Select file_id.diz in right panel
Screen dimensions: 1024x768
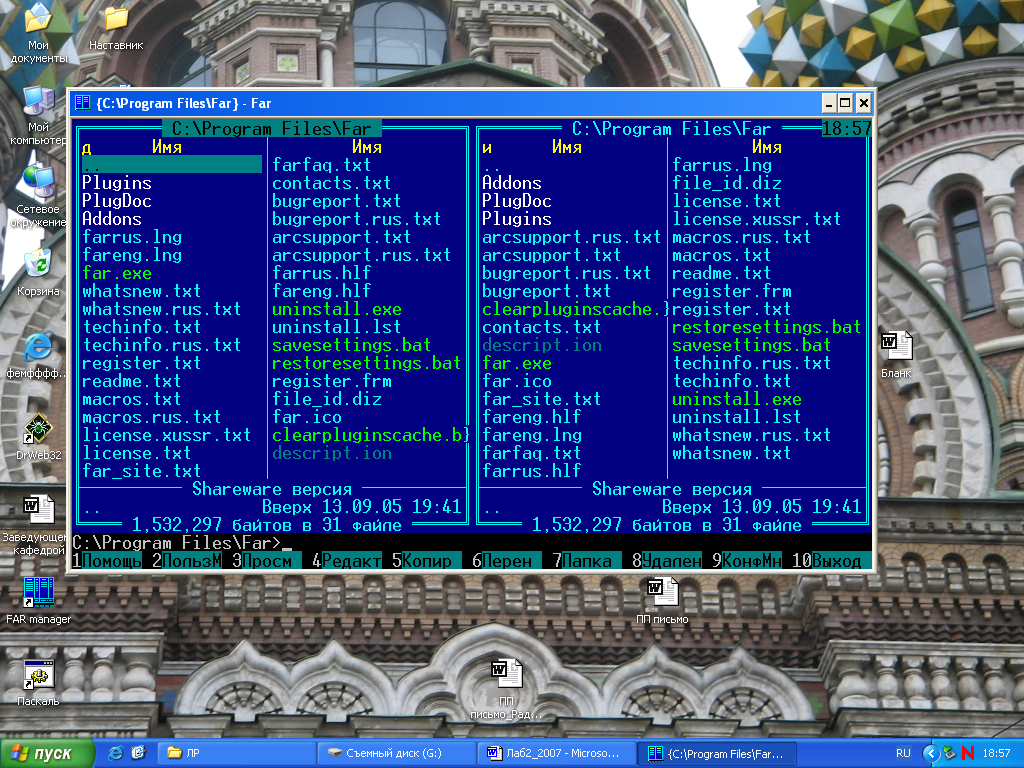point(727,183)
